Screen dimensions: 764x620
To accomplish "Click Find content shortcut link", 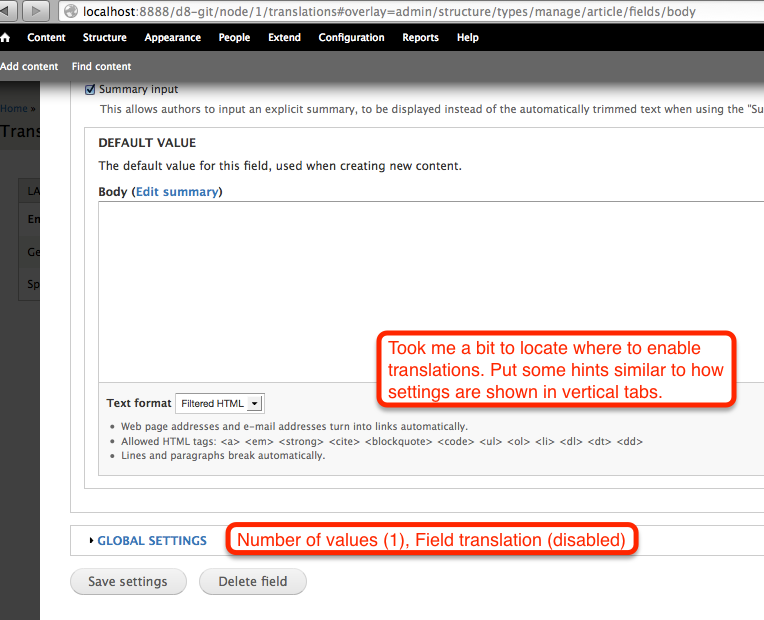I will pos(101,66).
